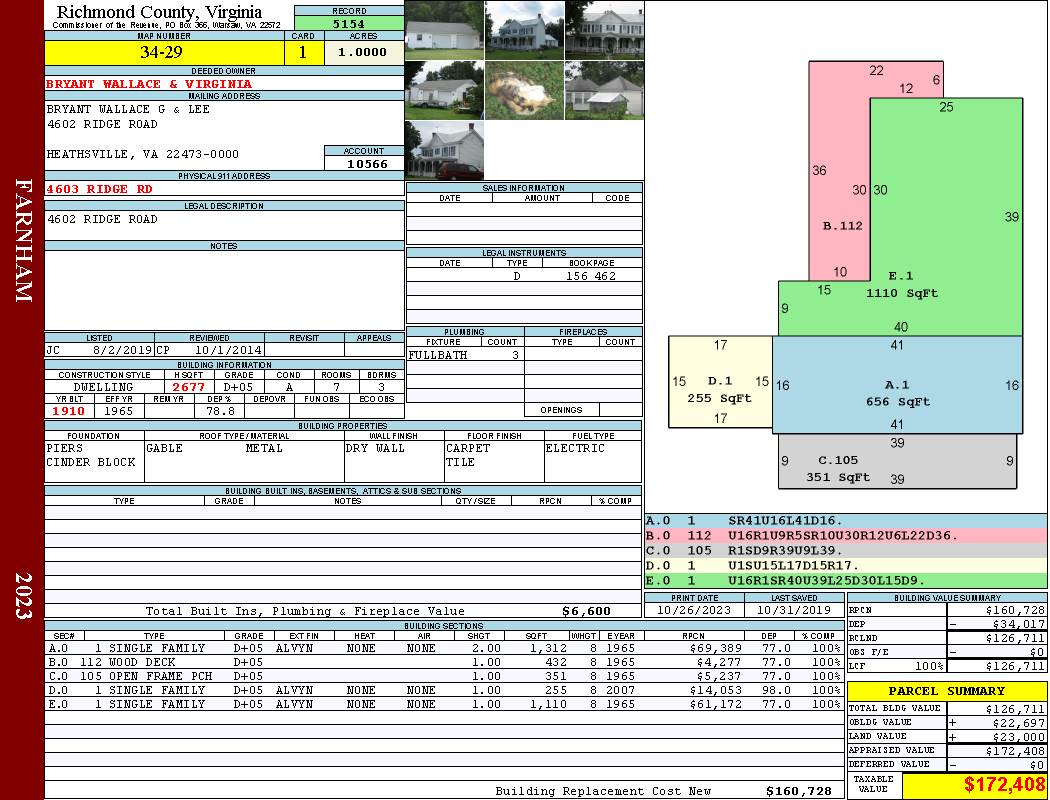Click the card number 1
1050x800 pixels.
click(x=303, y=52)
